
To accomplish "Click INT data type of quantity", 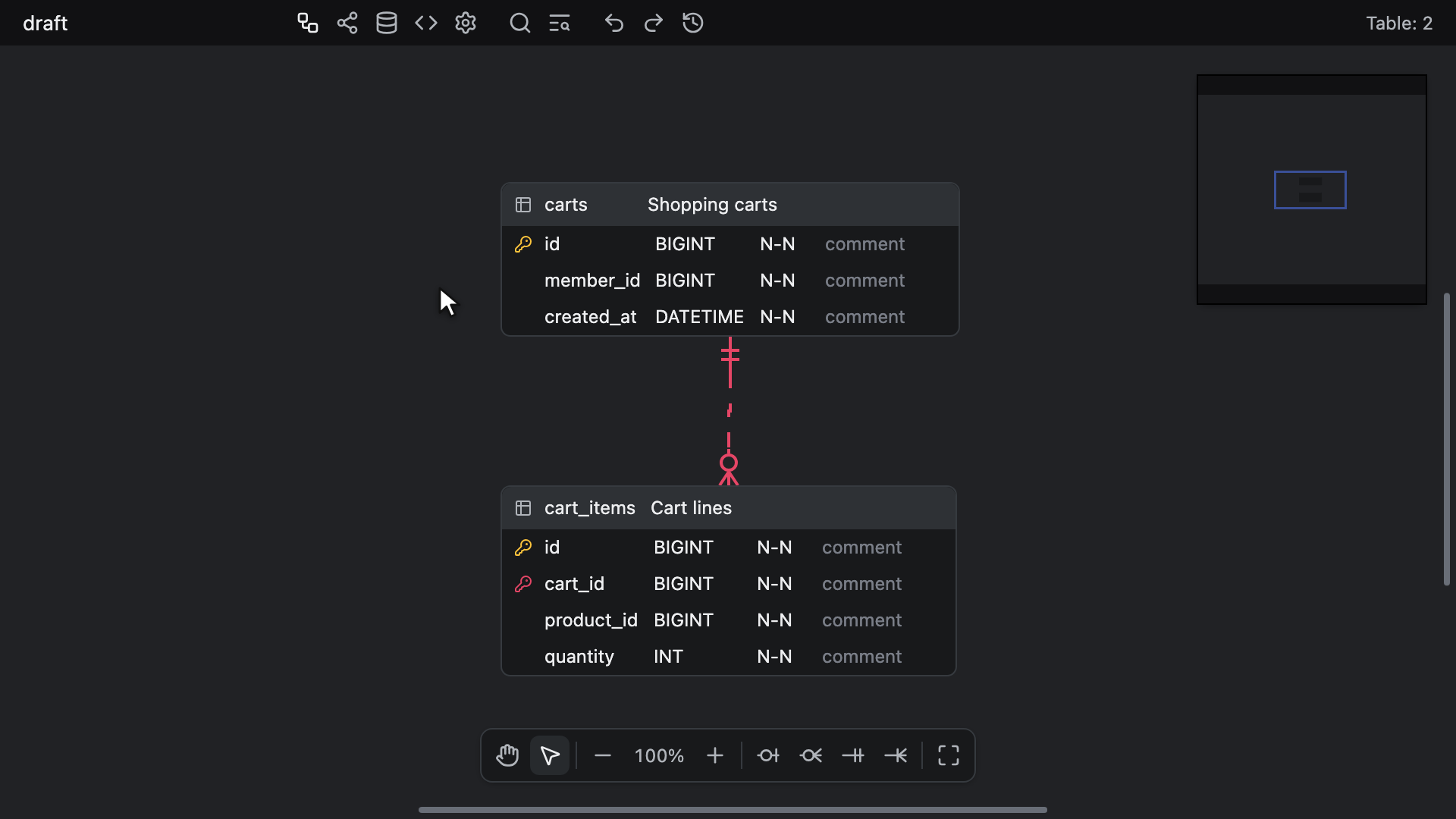I will (668, 657).
